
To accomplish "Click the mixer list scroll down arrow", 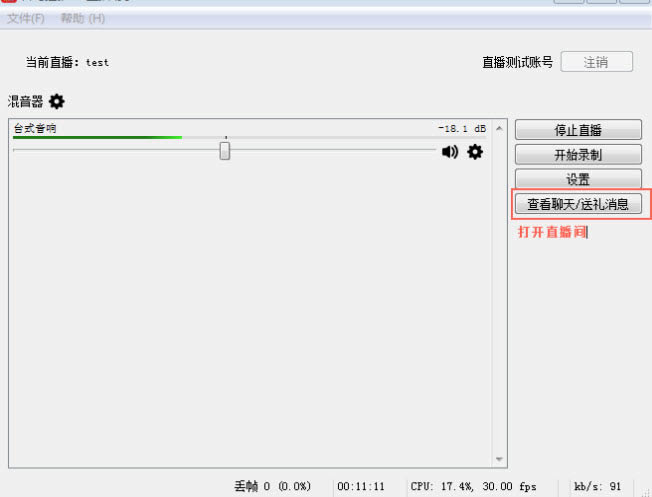I will coord(499,459).
